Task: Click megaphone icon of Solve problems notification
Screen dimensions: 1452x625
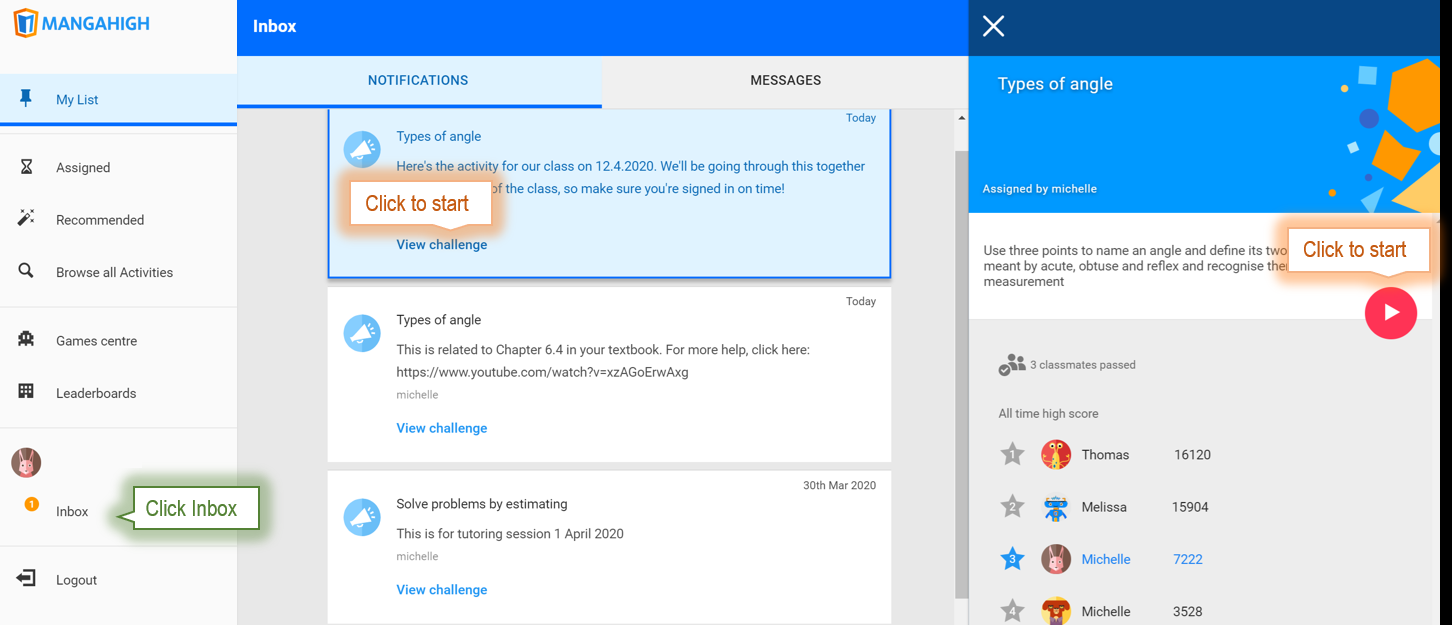Action: pyautogui.click(x=362, y=517)
